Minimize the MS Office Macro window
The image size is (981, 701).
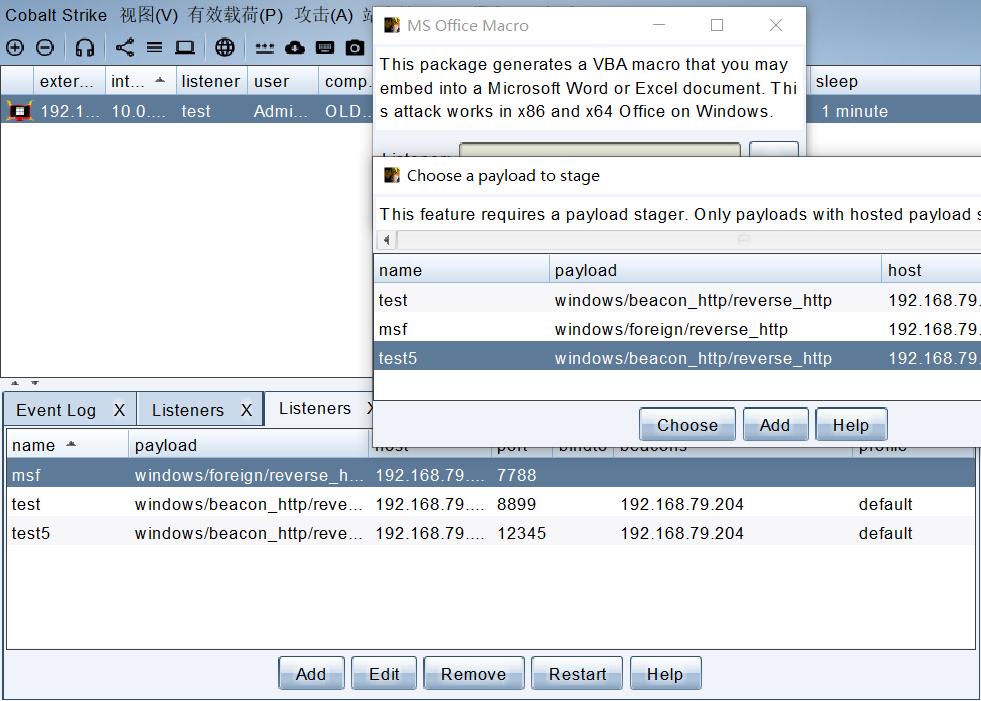pos(659,25)
